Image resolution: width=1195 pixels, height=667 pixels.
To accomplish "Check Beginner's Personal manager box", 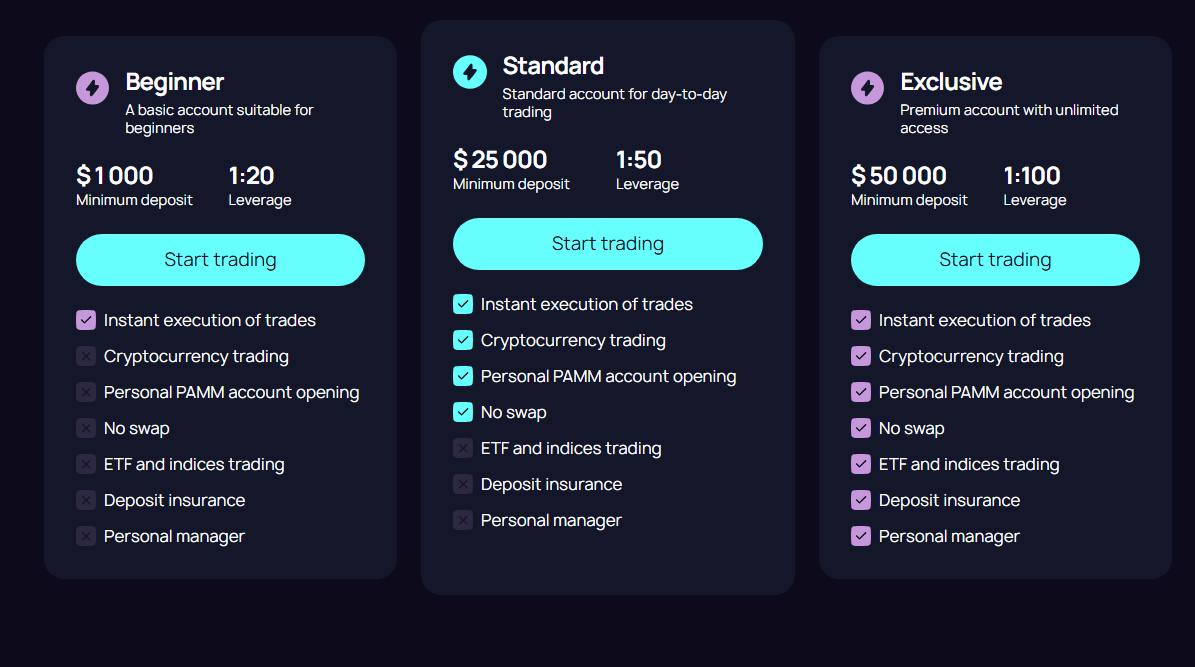I will [x=86, y=536].
